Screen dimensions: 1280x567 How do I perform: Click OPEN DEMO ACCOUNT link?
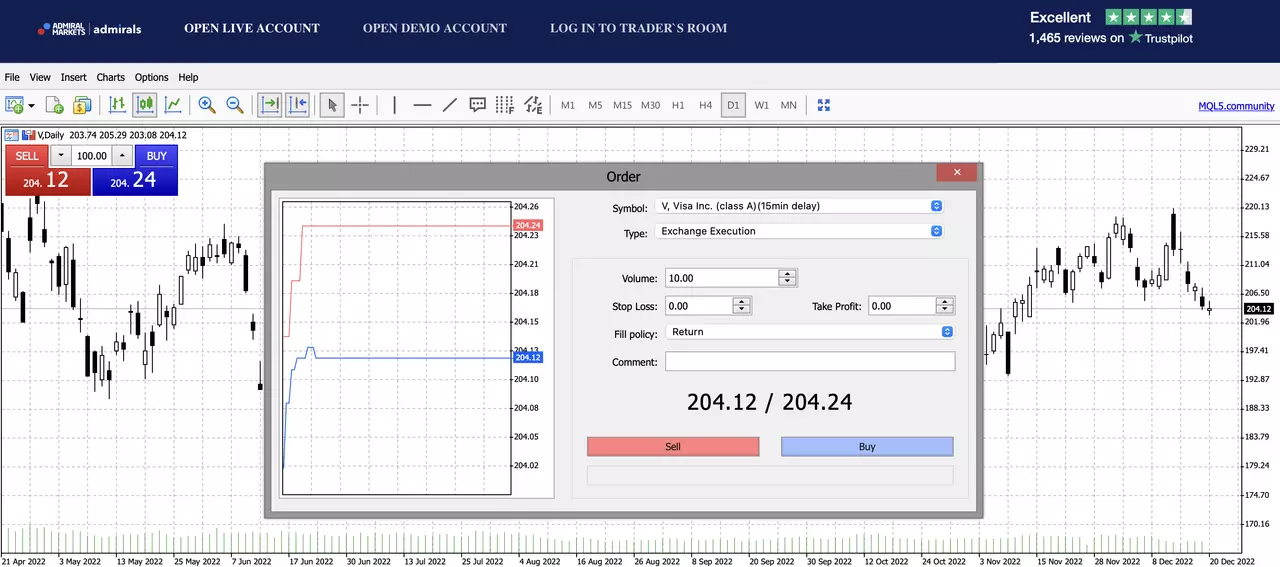point(435,28)
